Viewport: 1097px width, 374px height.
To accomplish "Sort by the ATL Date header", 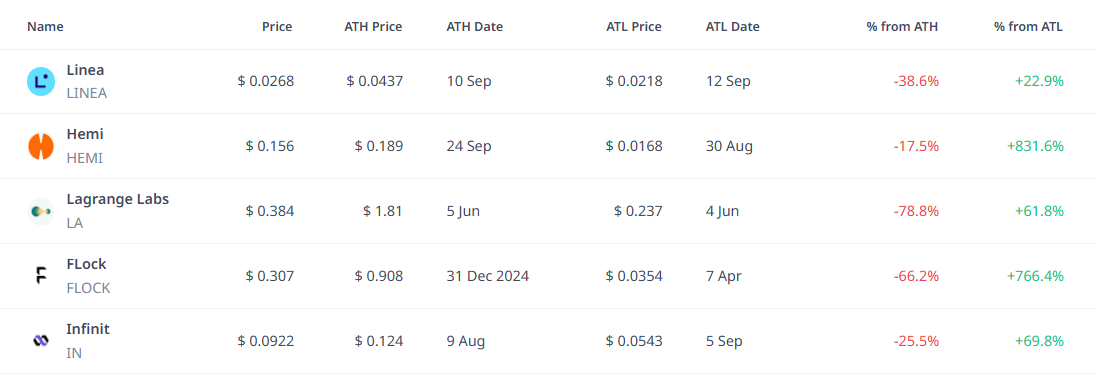I will point(732,27).
